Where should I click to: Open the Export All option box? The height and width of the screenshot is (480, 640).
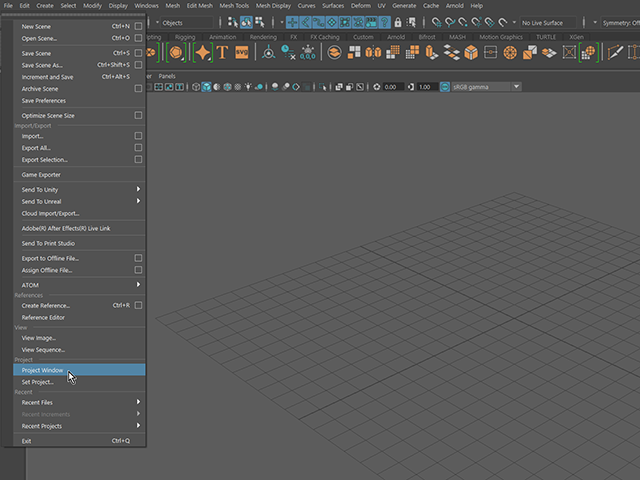(x=138, y=148)
